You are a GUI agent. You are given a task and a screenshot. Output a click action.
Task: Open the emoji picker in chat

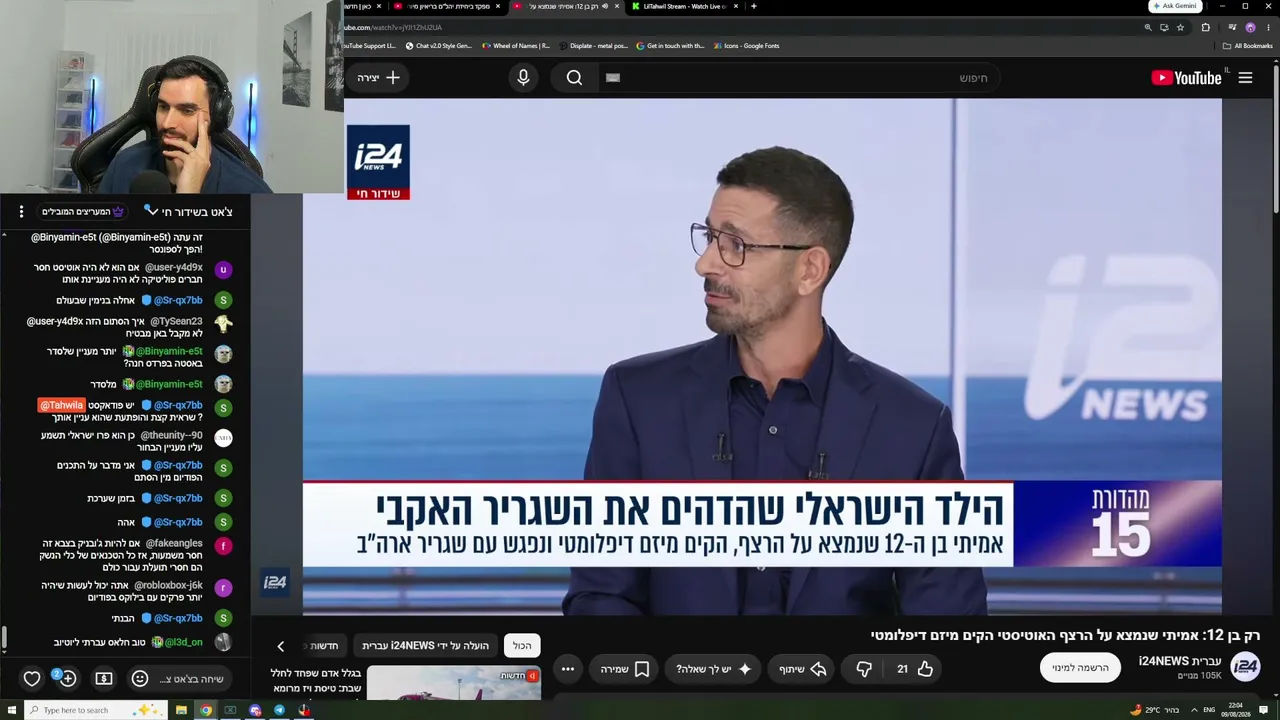[x=140, y=679]
